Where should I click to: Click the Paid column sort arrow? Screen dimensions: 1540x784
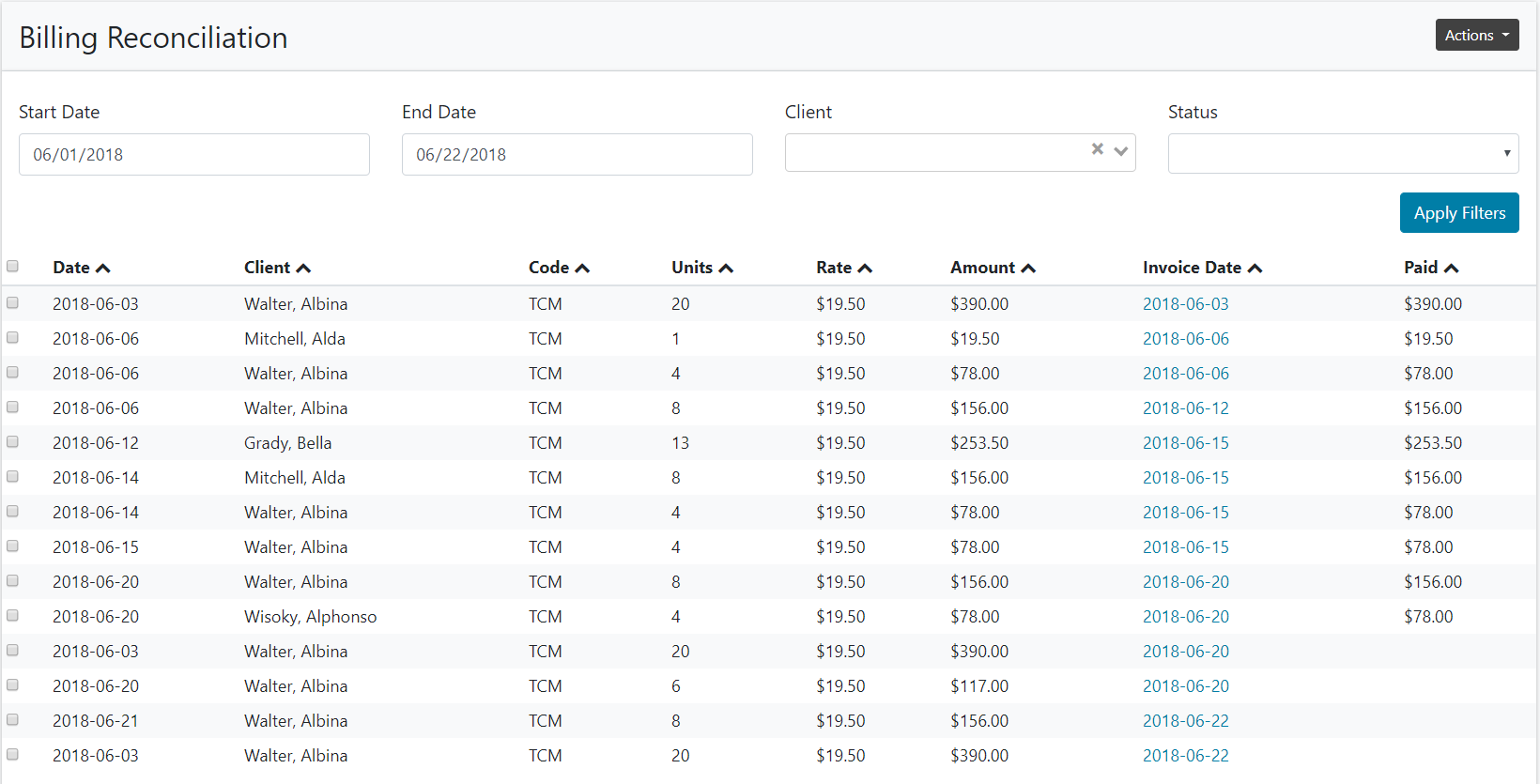pos(1451,269)
